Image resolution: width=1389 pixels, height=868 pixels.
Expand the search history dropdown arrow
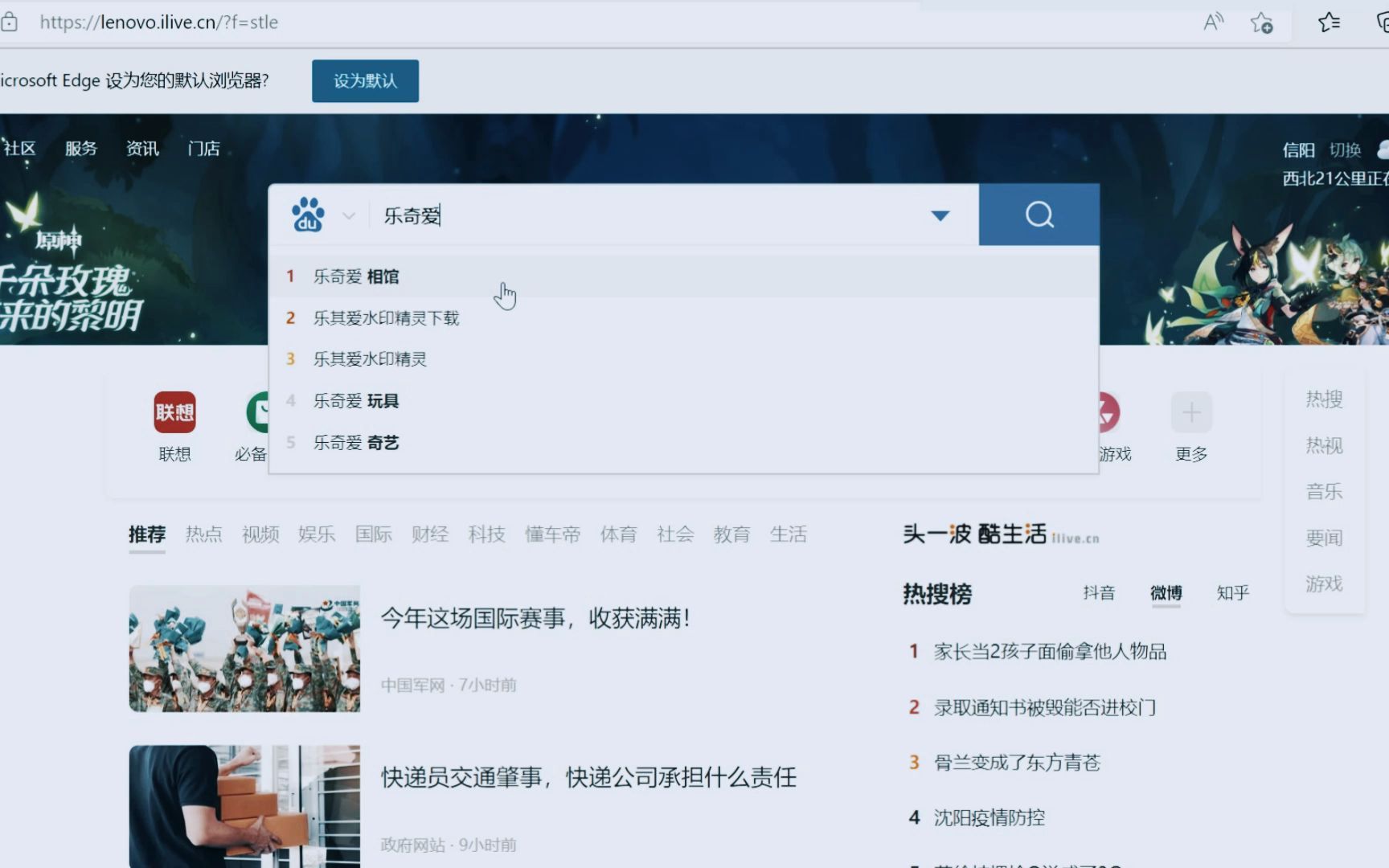coord(940,215)
